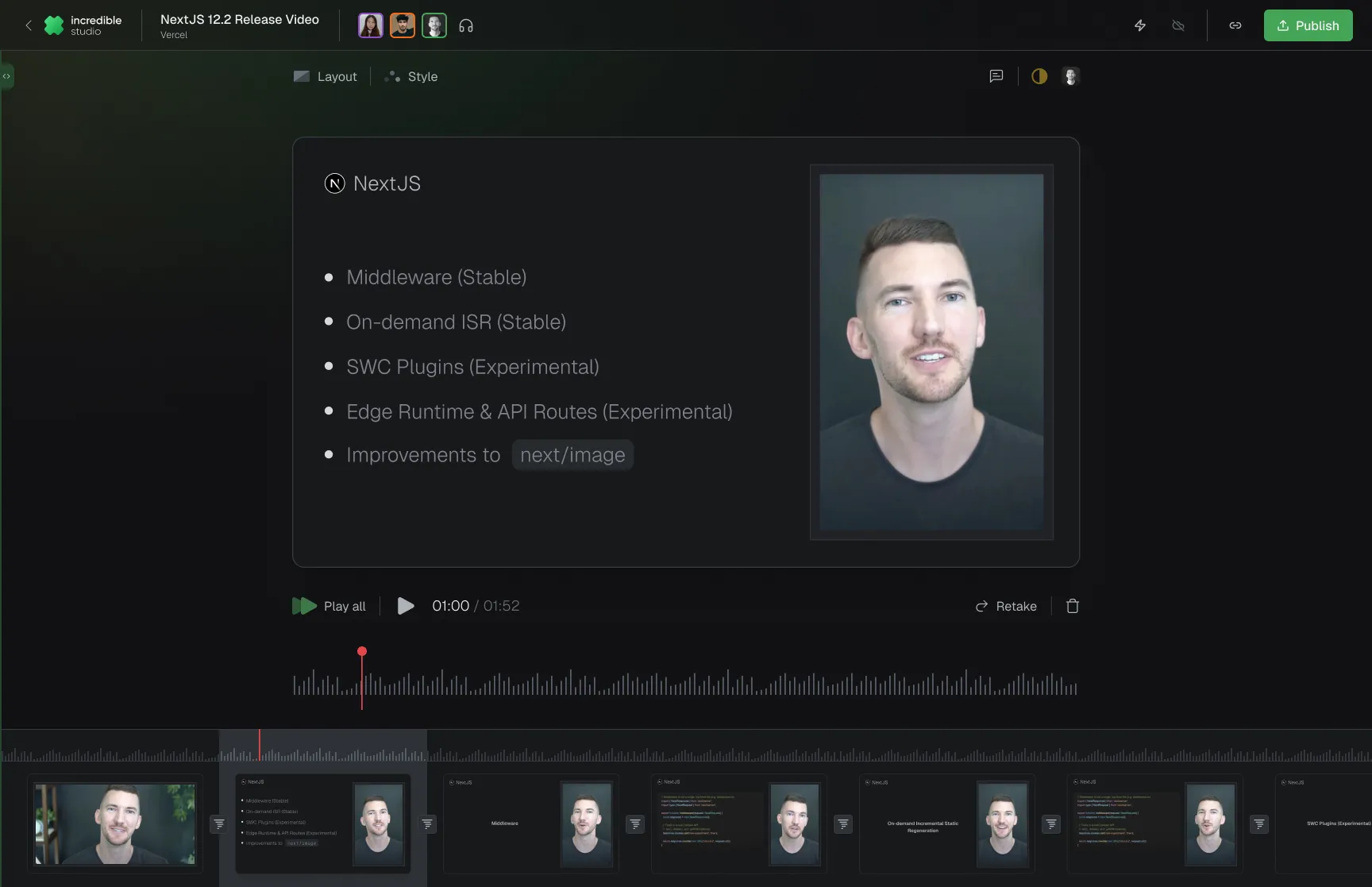Click Play all double-arrow icon
This screenshot has height=887, width=1372.
[304, 606]
